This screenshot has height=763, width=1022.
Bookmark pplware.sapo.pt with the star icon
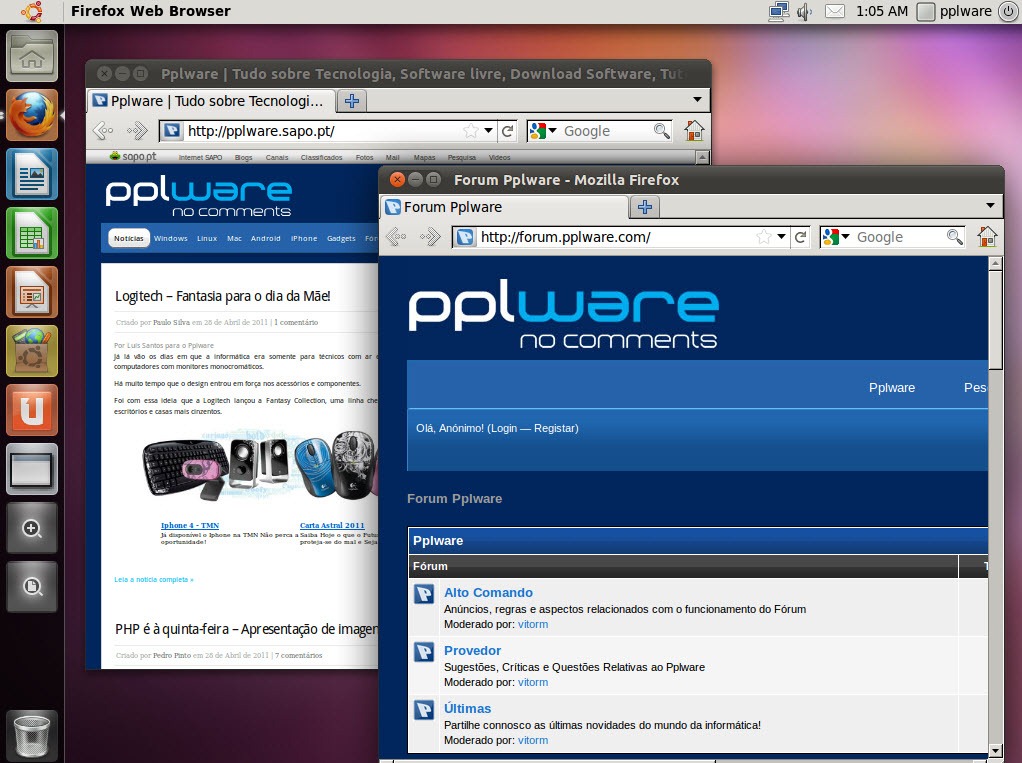(471, 131)
